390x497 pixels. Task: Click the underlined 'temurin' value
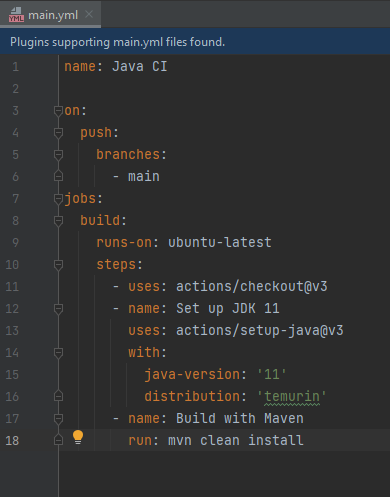292,397
